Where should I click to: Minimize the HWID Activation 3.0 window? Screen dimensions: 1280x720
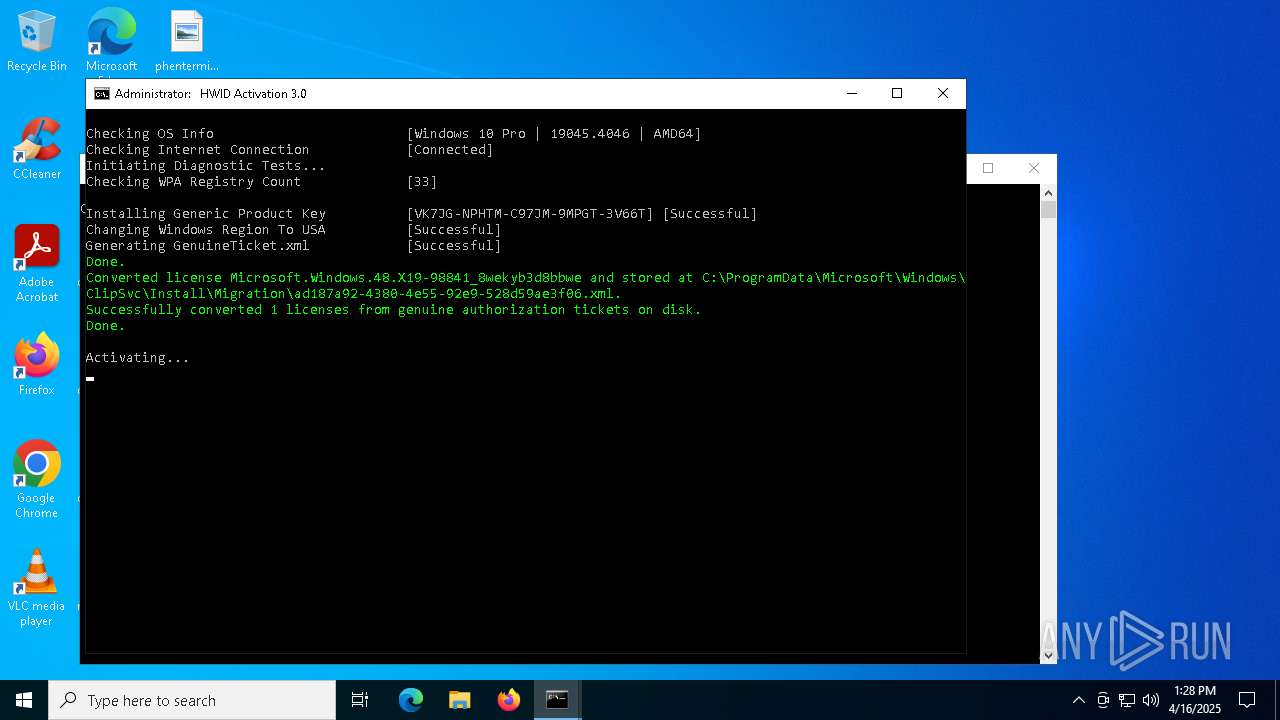click(852, 94)
